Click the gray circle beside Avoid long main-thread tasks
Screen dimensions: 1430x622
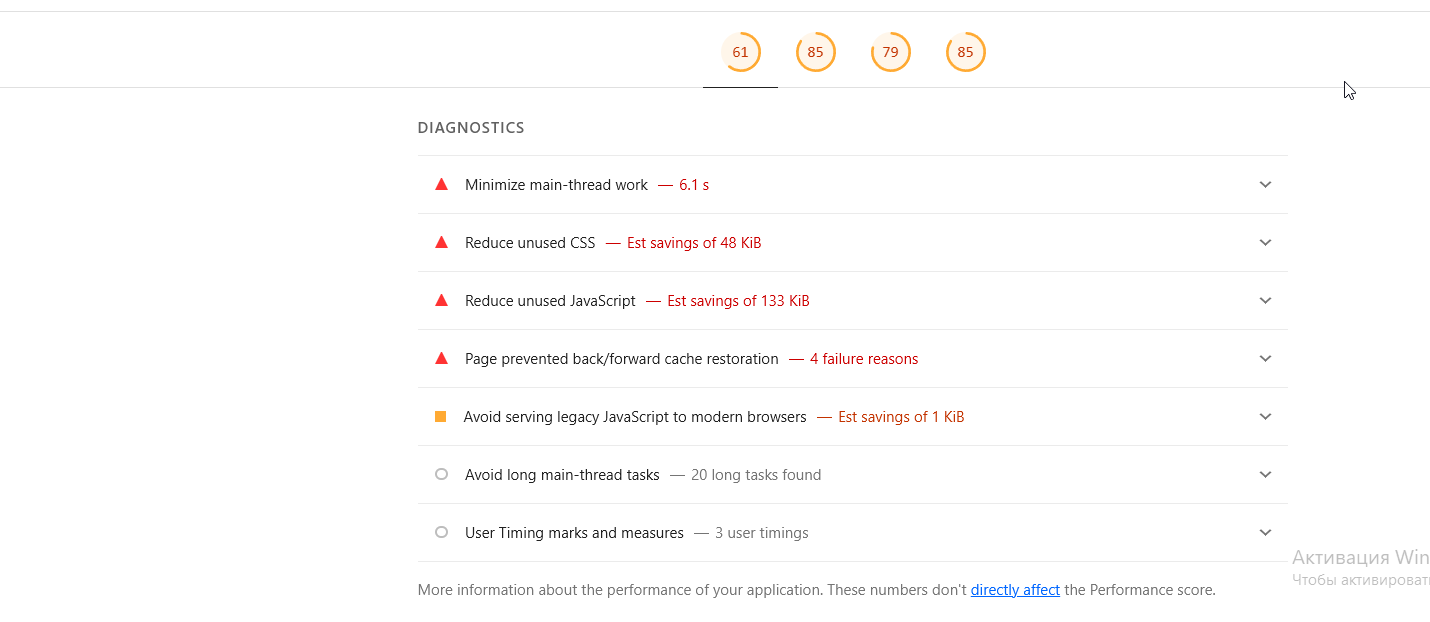pyautogui.click(x=441, y=475)
